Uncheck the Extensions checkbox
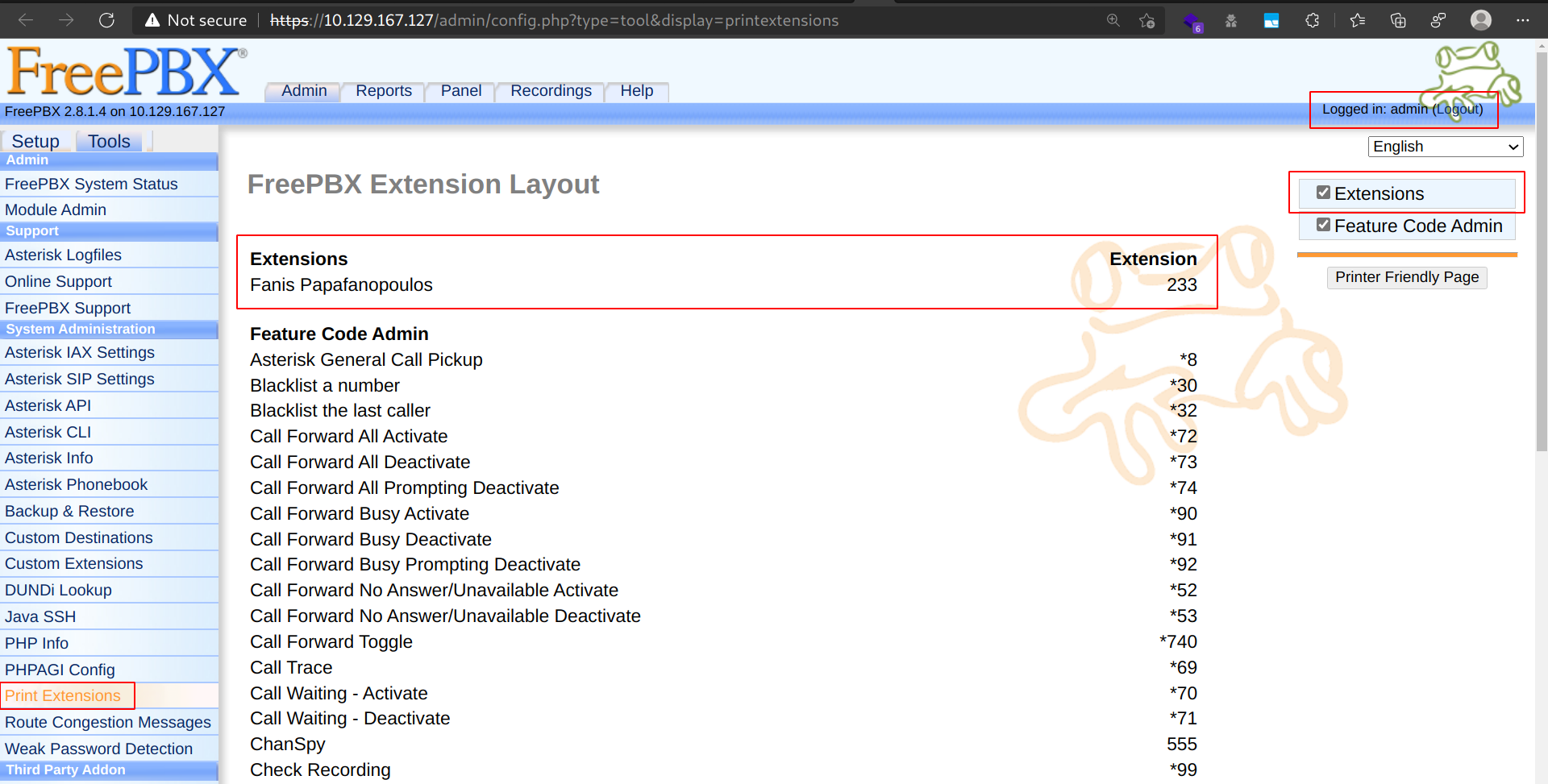1548x784 pixels. point(1323,193)
